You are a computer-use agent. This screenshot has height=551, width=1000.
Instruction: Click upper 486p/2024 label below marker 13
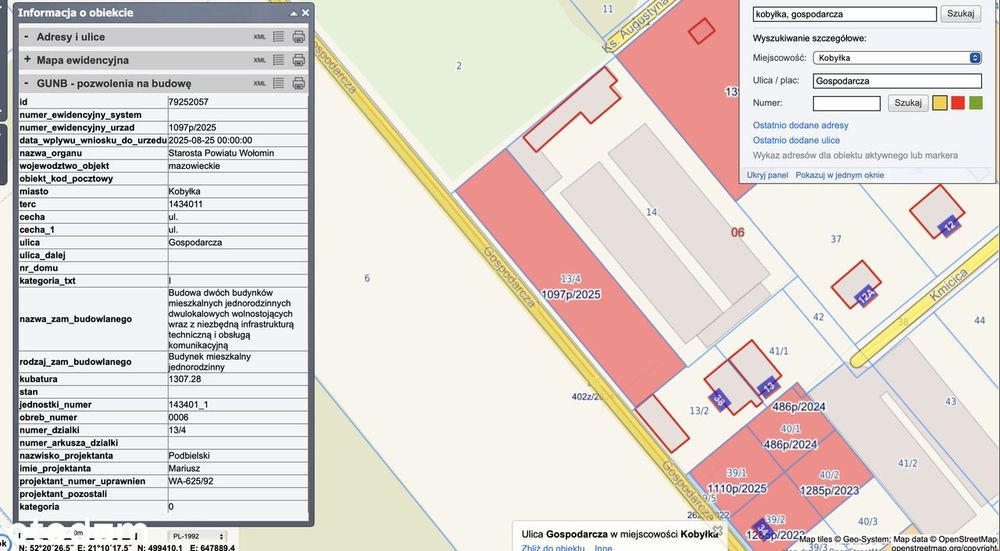(x=799, y=407)
